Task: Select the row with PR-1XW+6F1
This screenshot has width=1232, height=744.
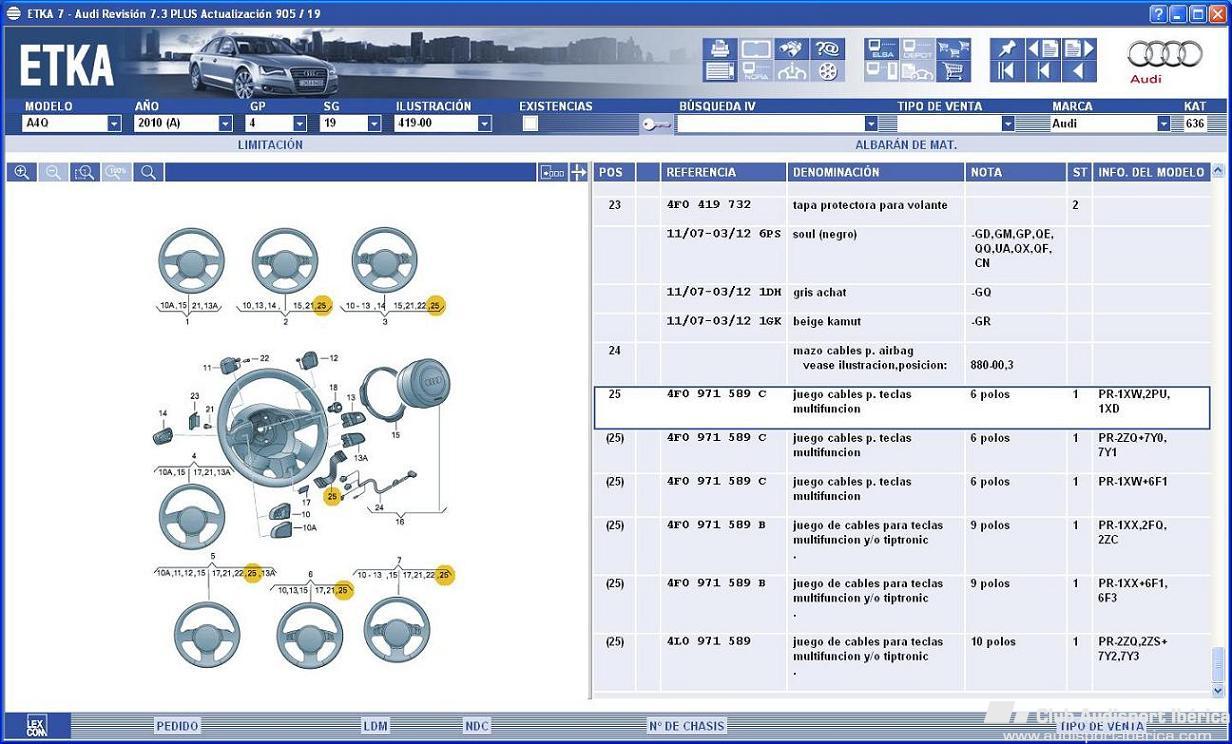Action: [x=902, y=496]
